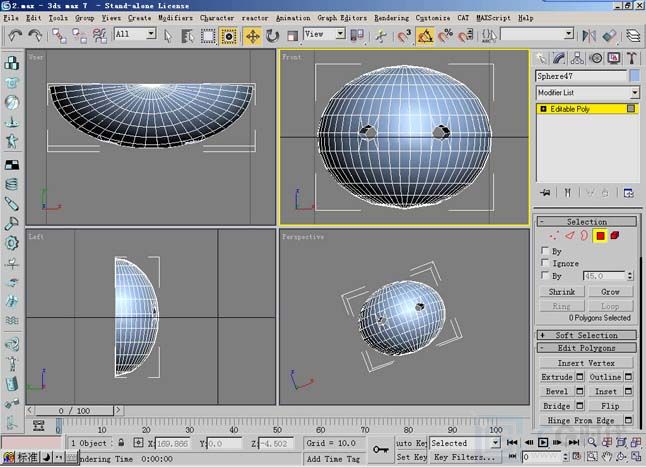Viewport: 646px width, 468px height.
Task: Select Border sub-object level icon
Action: tap(584, 236)
